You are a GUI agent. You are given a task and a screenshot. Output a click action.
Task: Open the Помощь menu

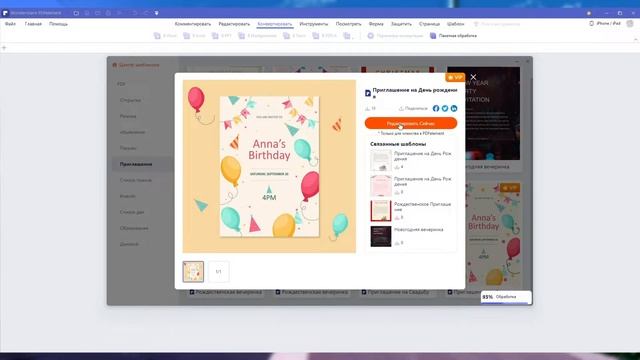58,24
